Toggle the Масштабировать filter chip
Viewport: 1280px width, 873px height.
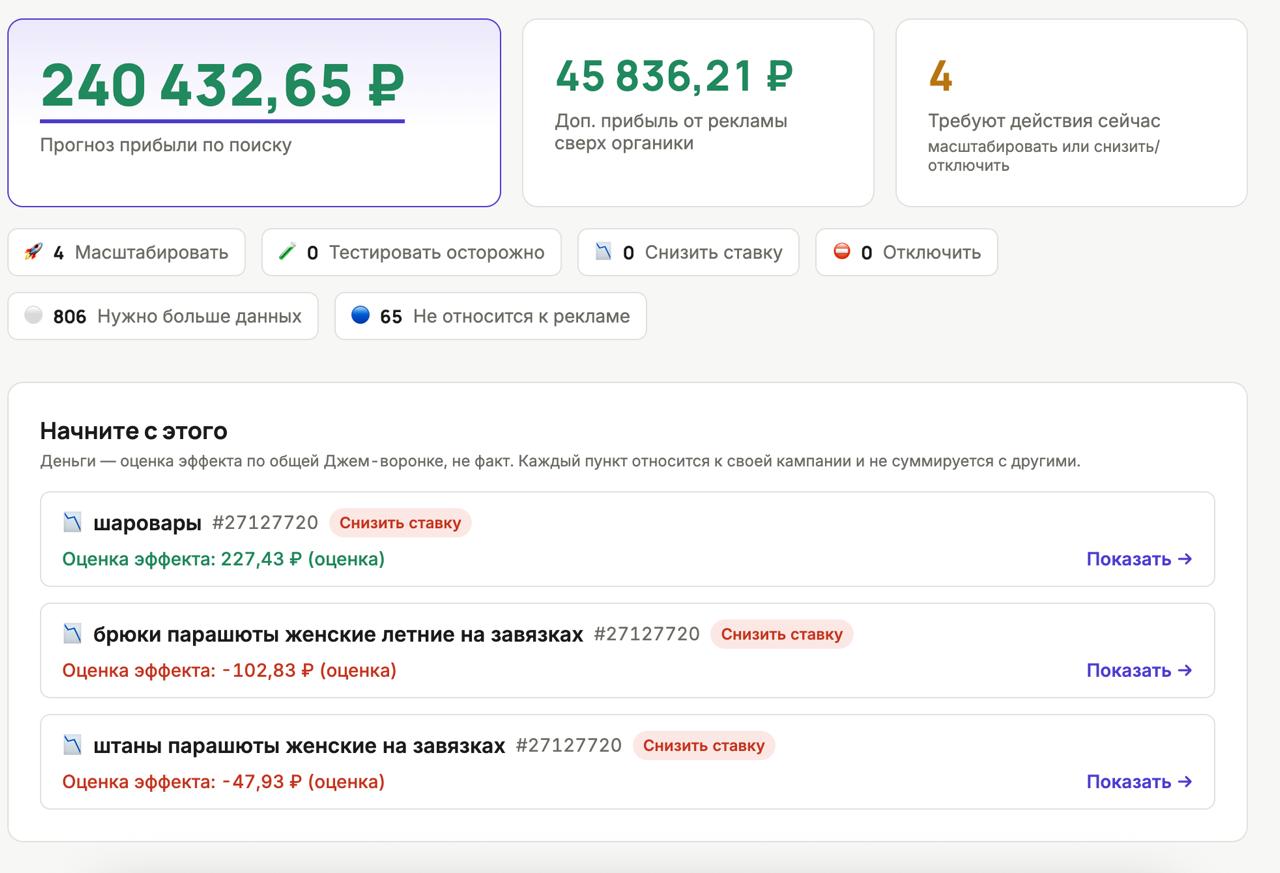[126, 252]
